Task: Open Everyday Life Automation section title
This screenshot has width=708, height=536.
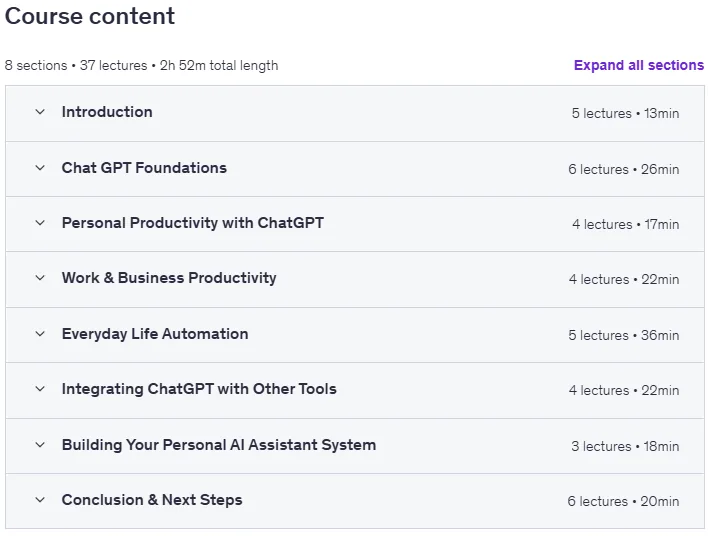Action: 155,334
